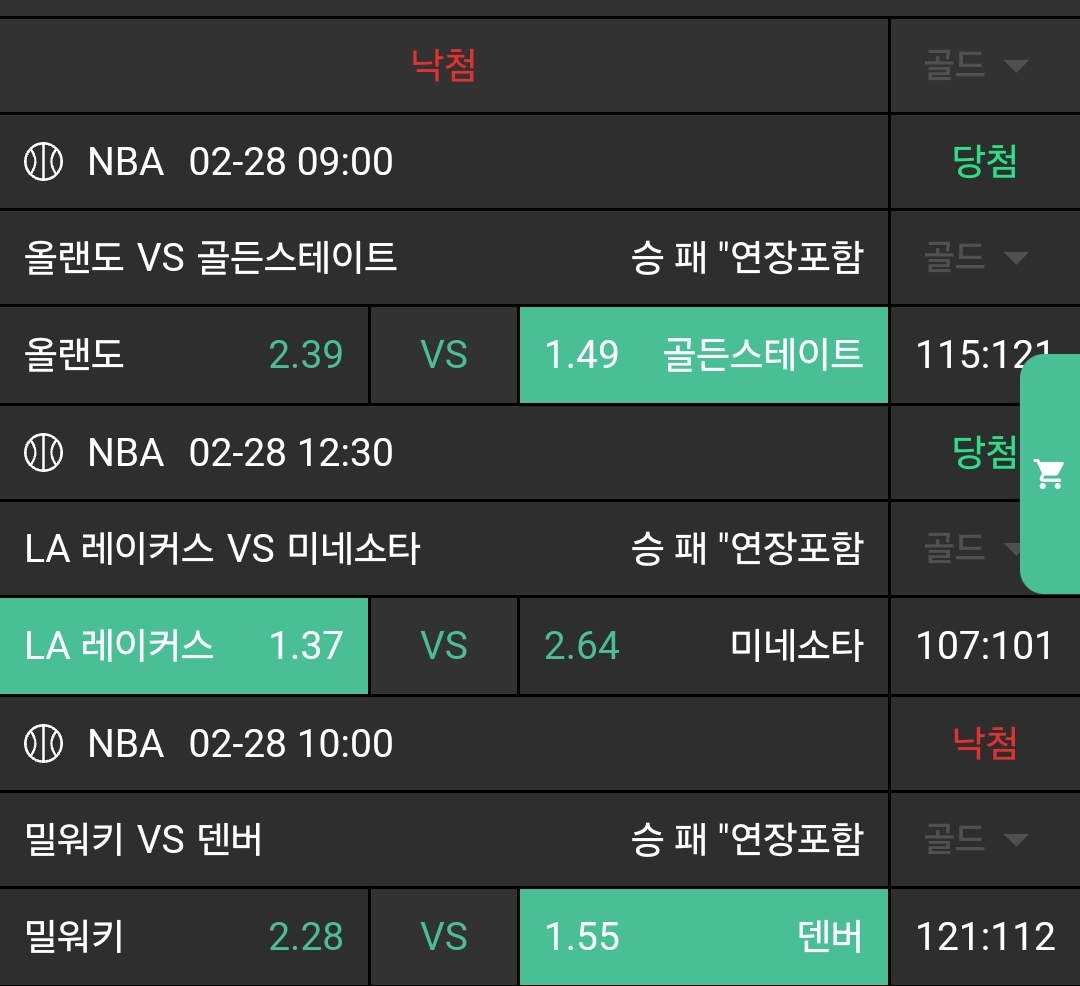Viewport: 1080px width, 986px height.
Task: Click the 107:101 final score
Action: pos(985,646)
